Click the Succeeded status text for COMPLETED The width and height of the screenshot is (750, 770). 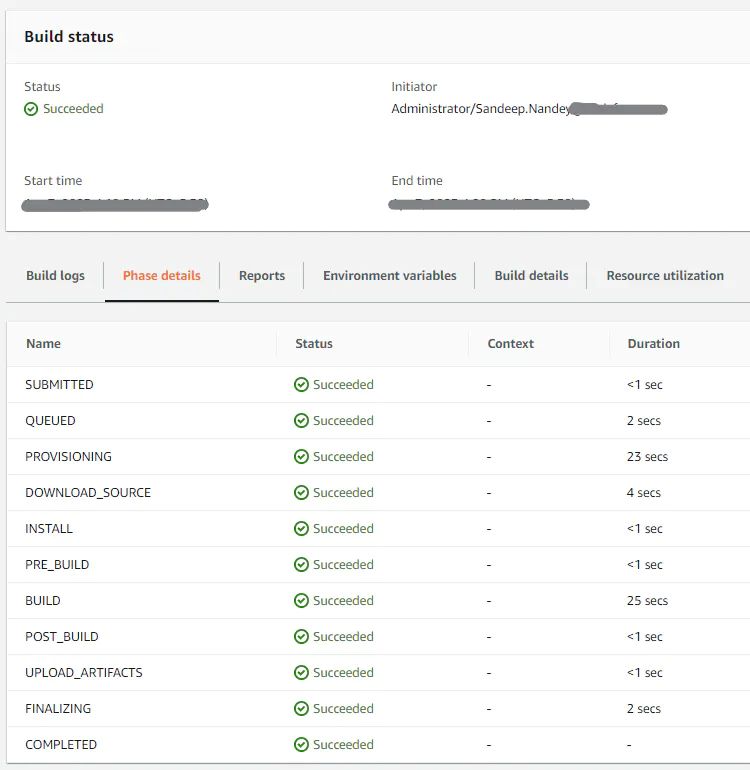(x=343, y=745)
